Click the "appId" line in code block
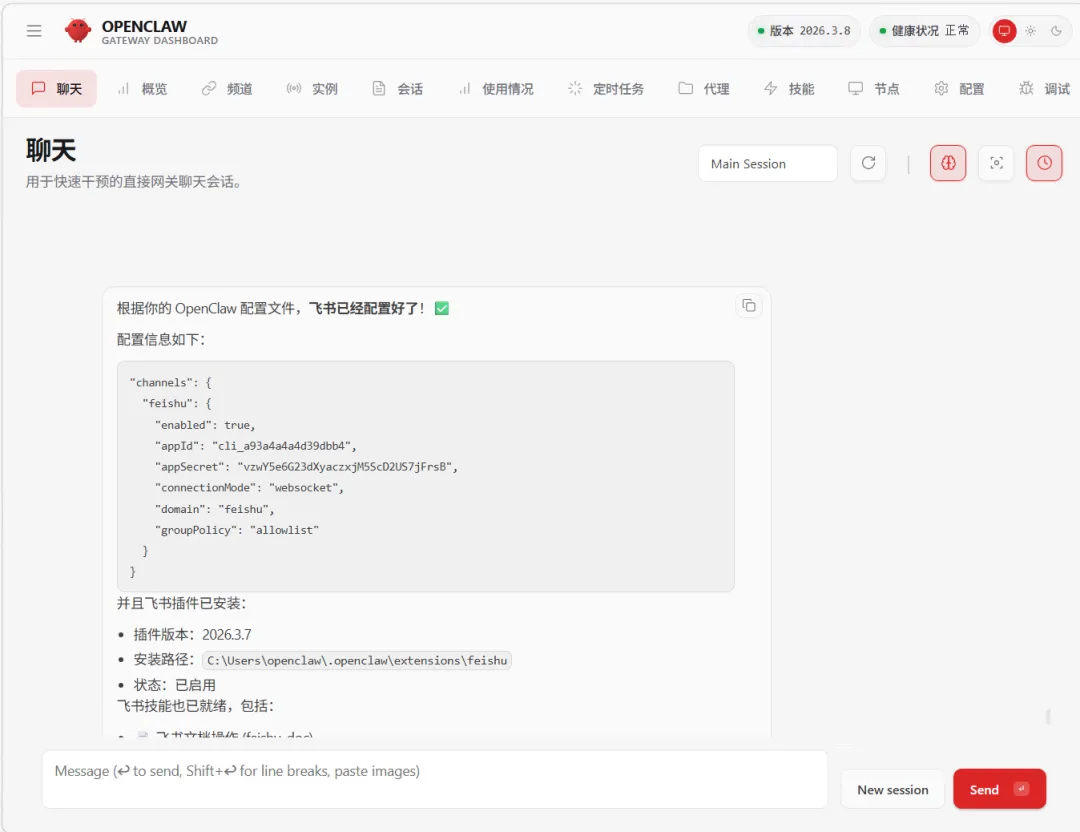The height and width of the screenshot is (832, 1080). tap(256, 446)
